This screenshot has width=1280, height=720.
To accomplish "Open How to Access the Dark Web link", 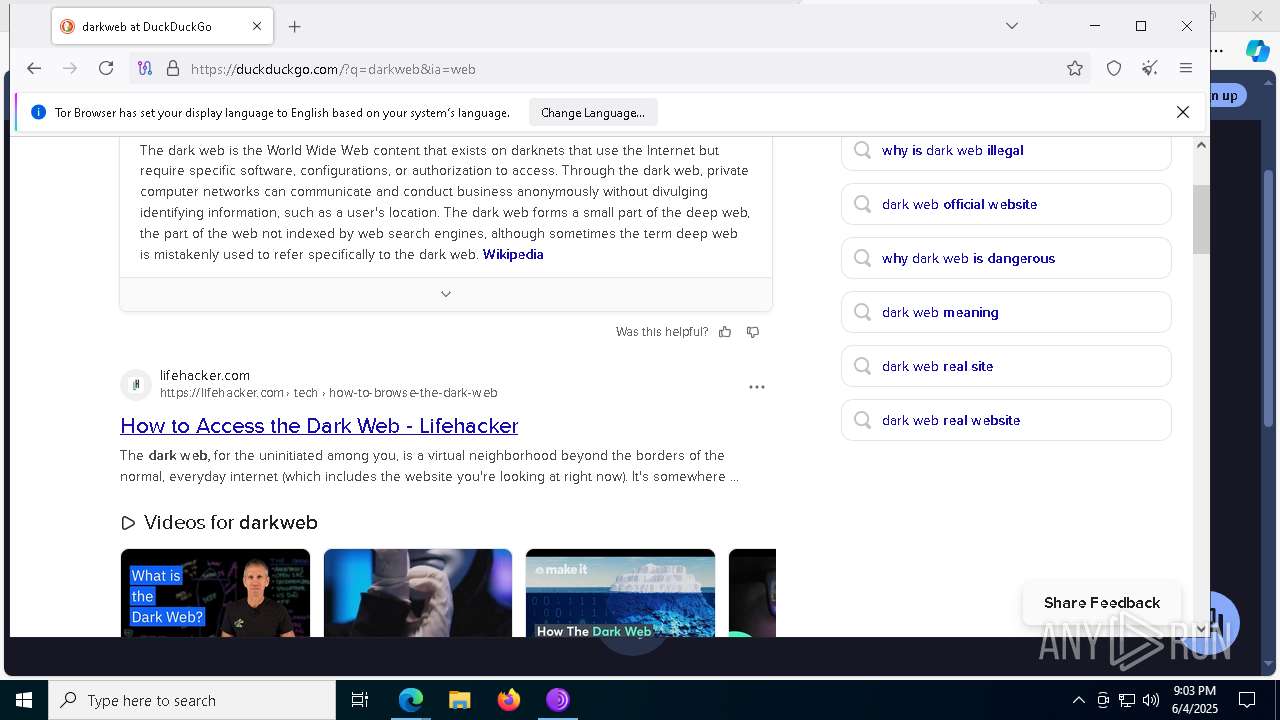I will tap(319, 426).
